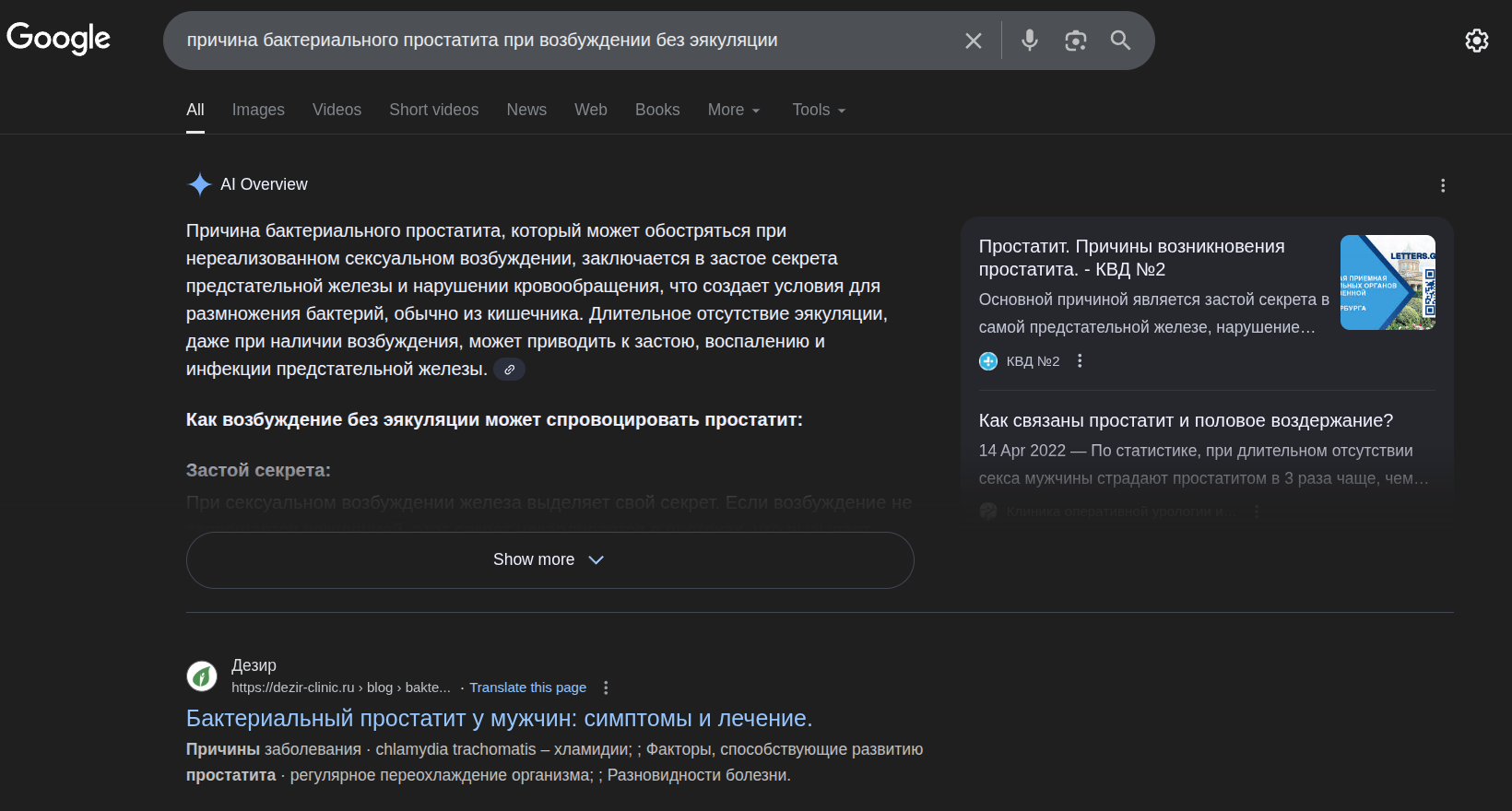Click the source link chip icon
The image size is (1512, 811).
pos(510,370)
